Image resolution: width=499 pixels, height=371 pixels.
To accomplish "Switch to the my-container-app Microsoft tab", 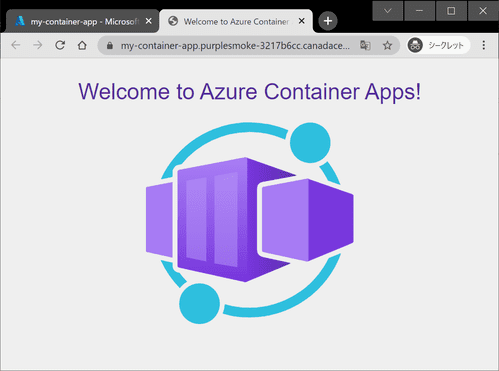I will (x=82, y=21).
